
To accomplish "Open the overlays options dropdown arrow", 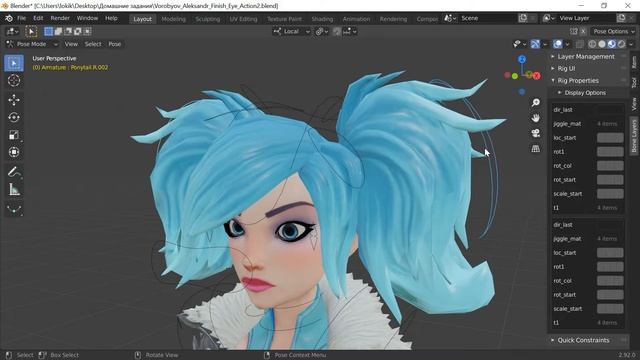I will (x=567, y=44).
